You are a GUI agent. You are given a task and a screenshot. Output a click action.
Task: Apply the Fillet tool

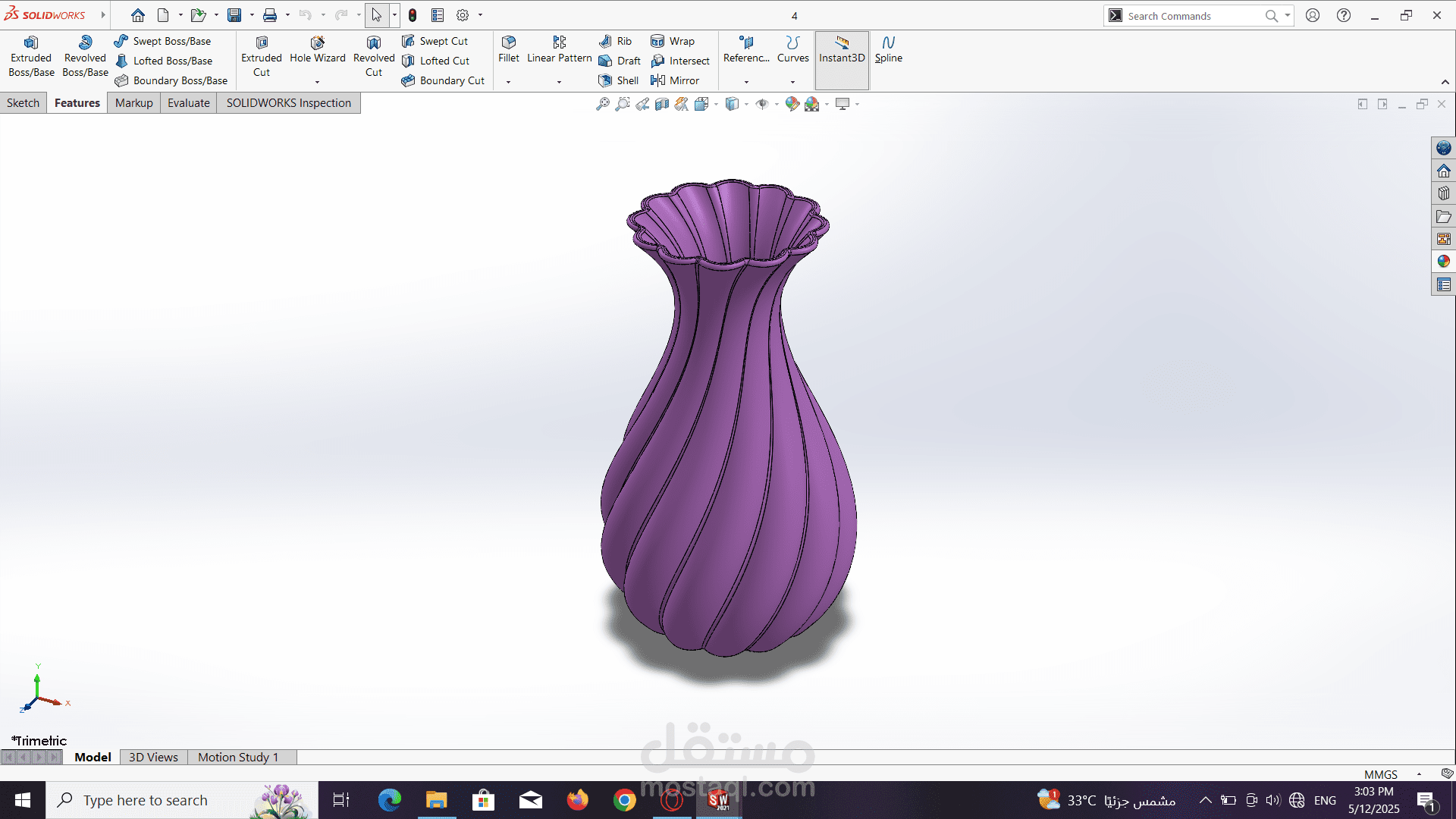509,50
